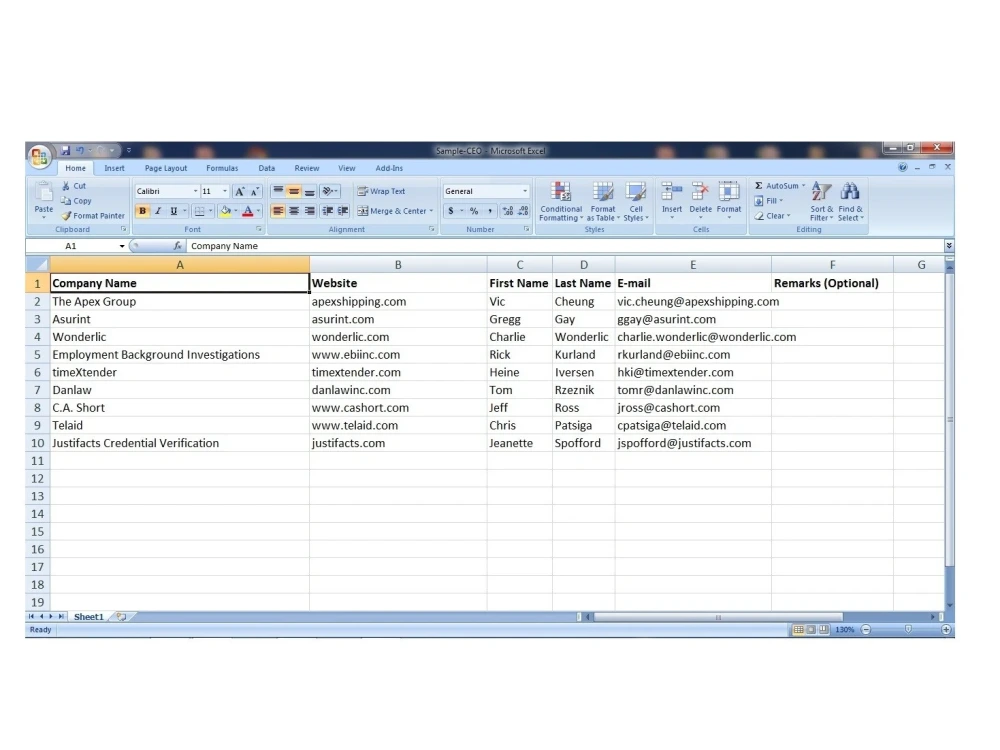The image size is (1000, 750).
Task: Activate the Format Painter tool
Action: [x=93, y=216]
